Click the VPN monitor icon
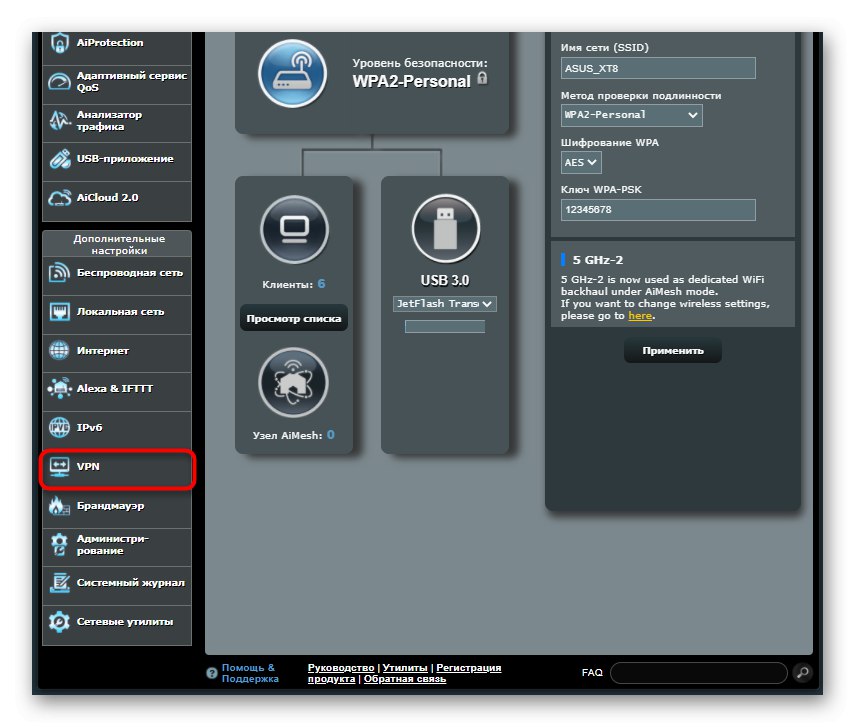The image size is (855, 727). point(59,466)
